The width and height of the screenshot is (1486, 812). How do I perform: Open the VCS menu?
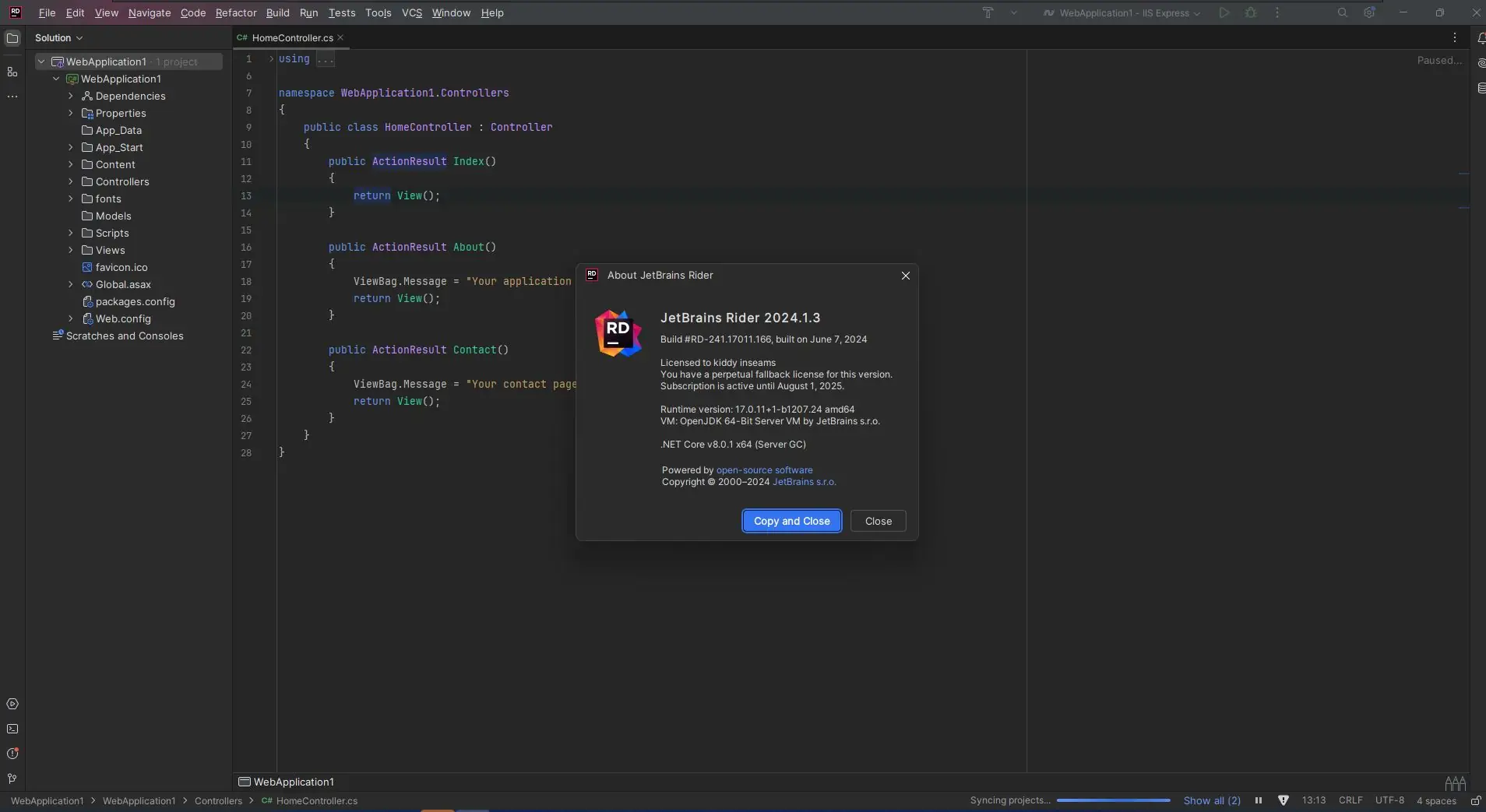[412, 12]
